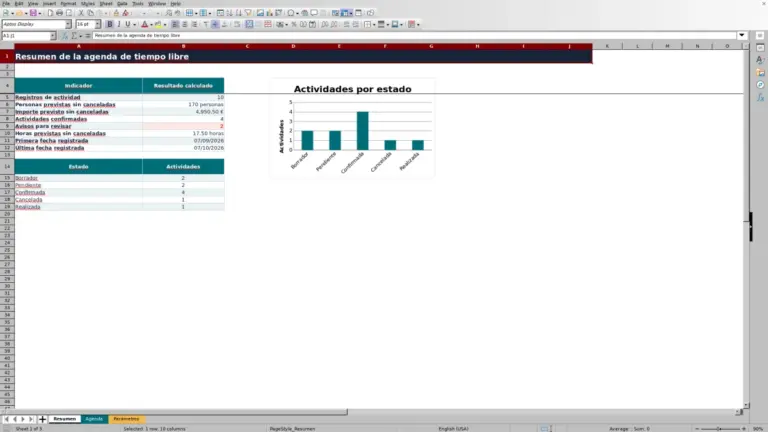
Task: Open the File menu
Action: (x=6, y=3)
